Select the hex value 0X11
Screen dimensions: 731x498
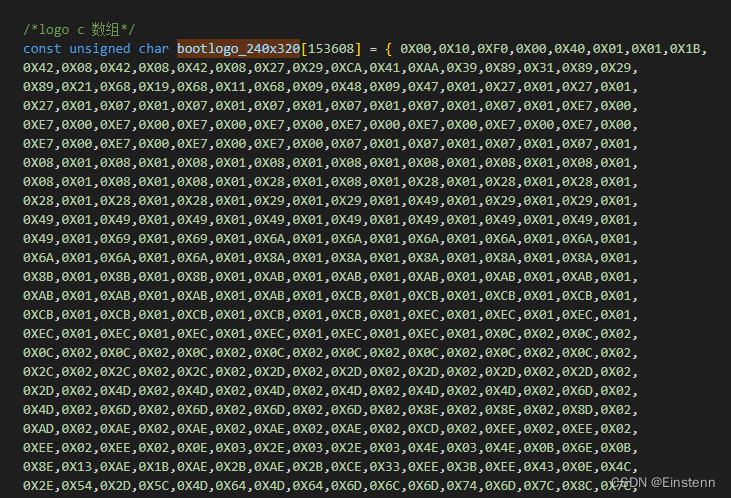231,87
